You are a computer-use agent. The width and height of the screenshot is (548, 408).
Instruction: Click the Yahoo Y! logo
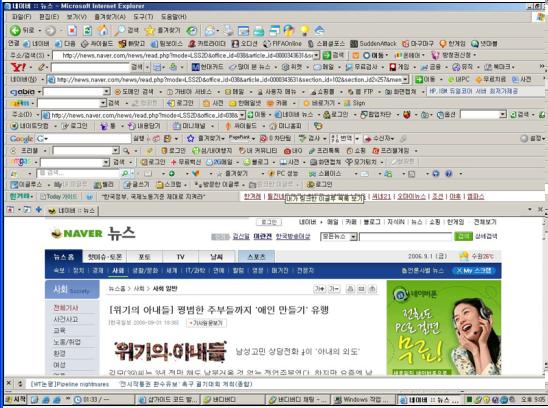pos(18,67)
